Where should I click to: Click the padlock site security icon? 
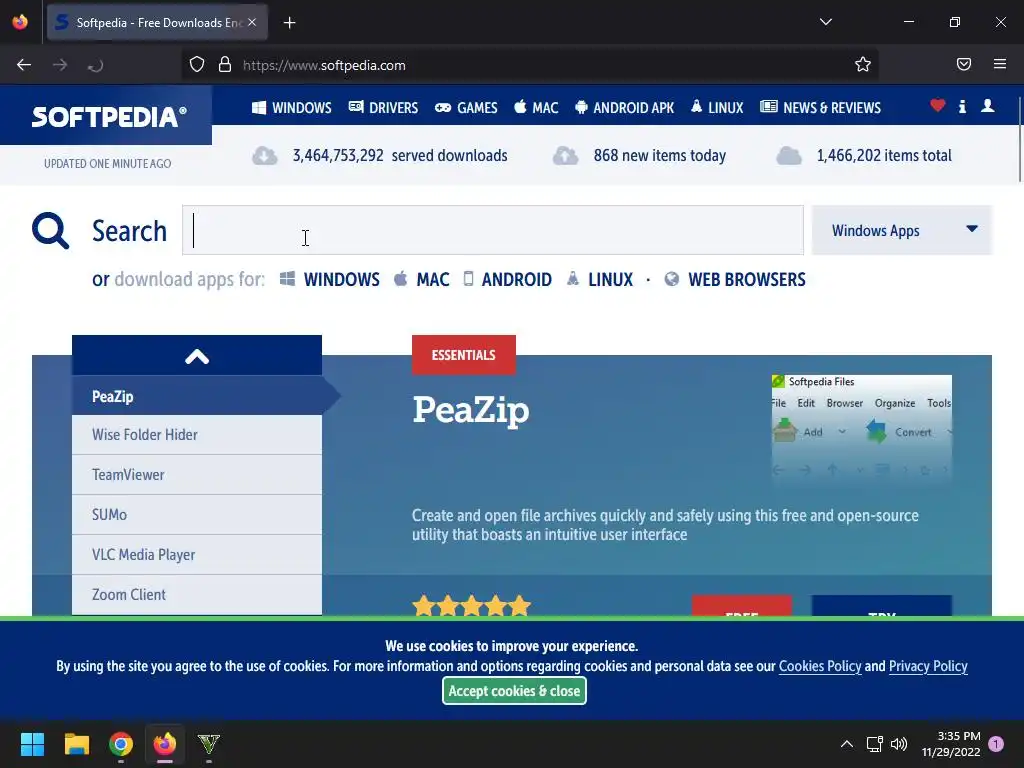225,65
